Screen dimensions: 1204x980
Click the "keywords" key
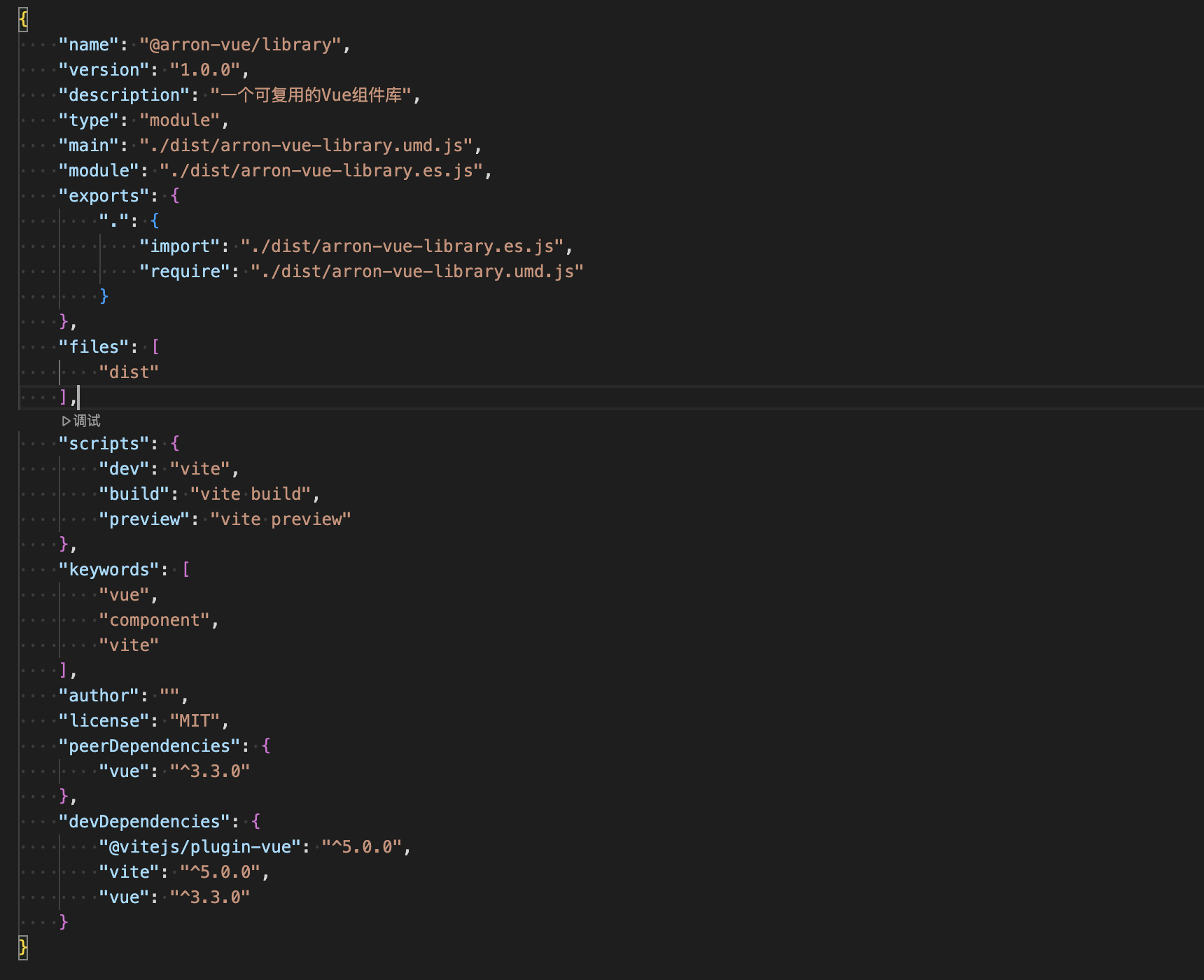click(x=109, y=570)
